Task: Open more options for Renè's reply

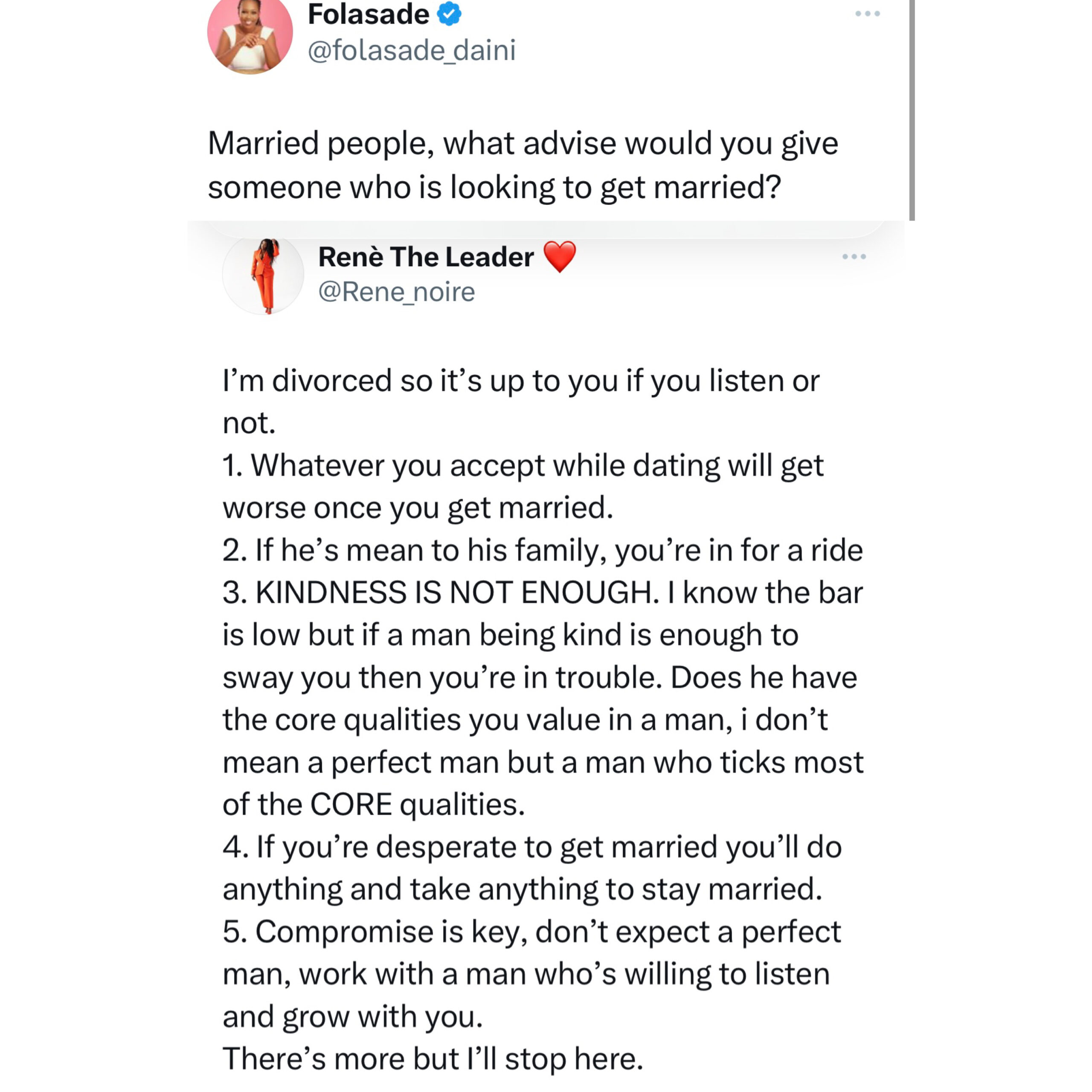Action: tap(854, 257)
